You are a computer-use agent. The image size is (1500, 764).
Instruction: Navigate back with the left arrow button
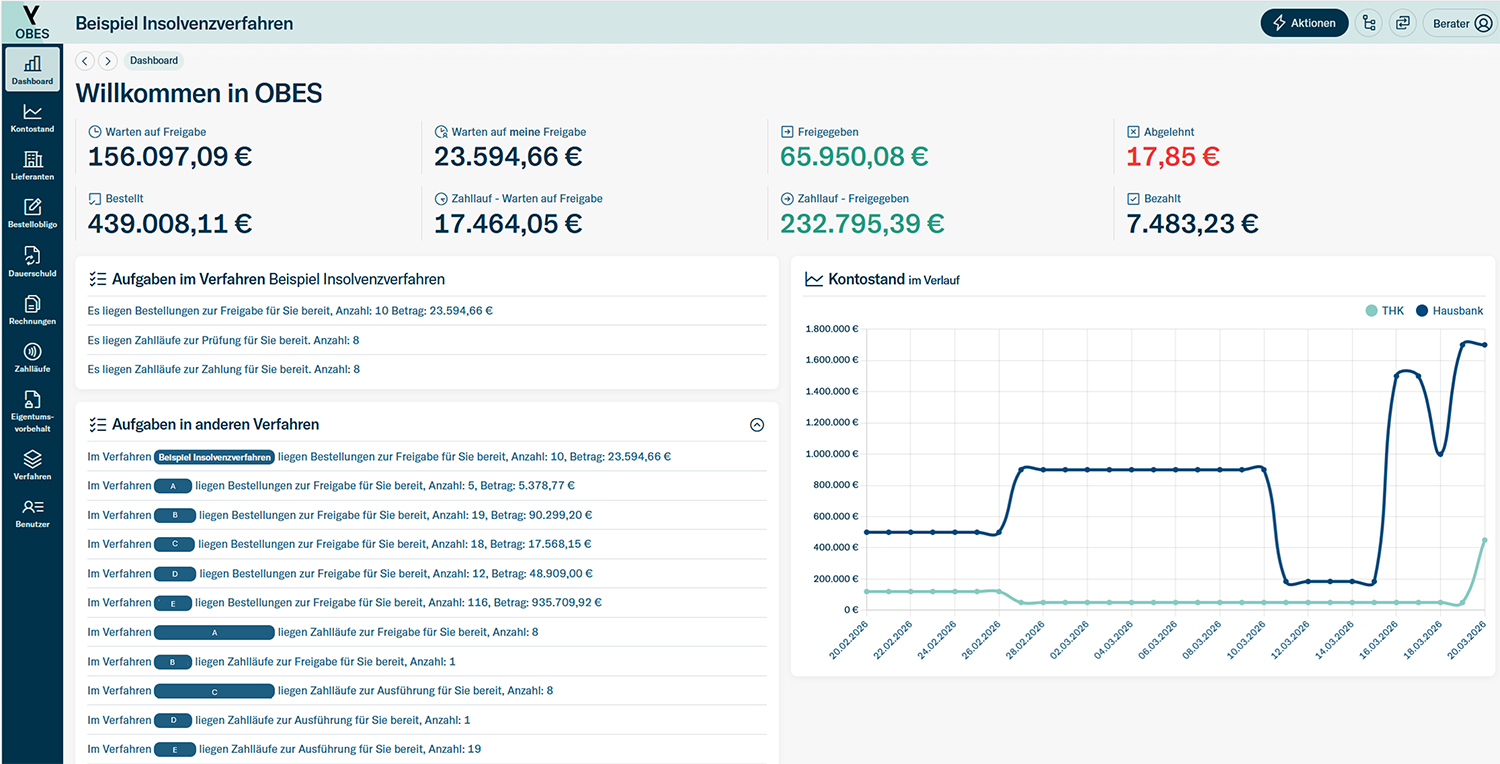[85, 61]
